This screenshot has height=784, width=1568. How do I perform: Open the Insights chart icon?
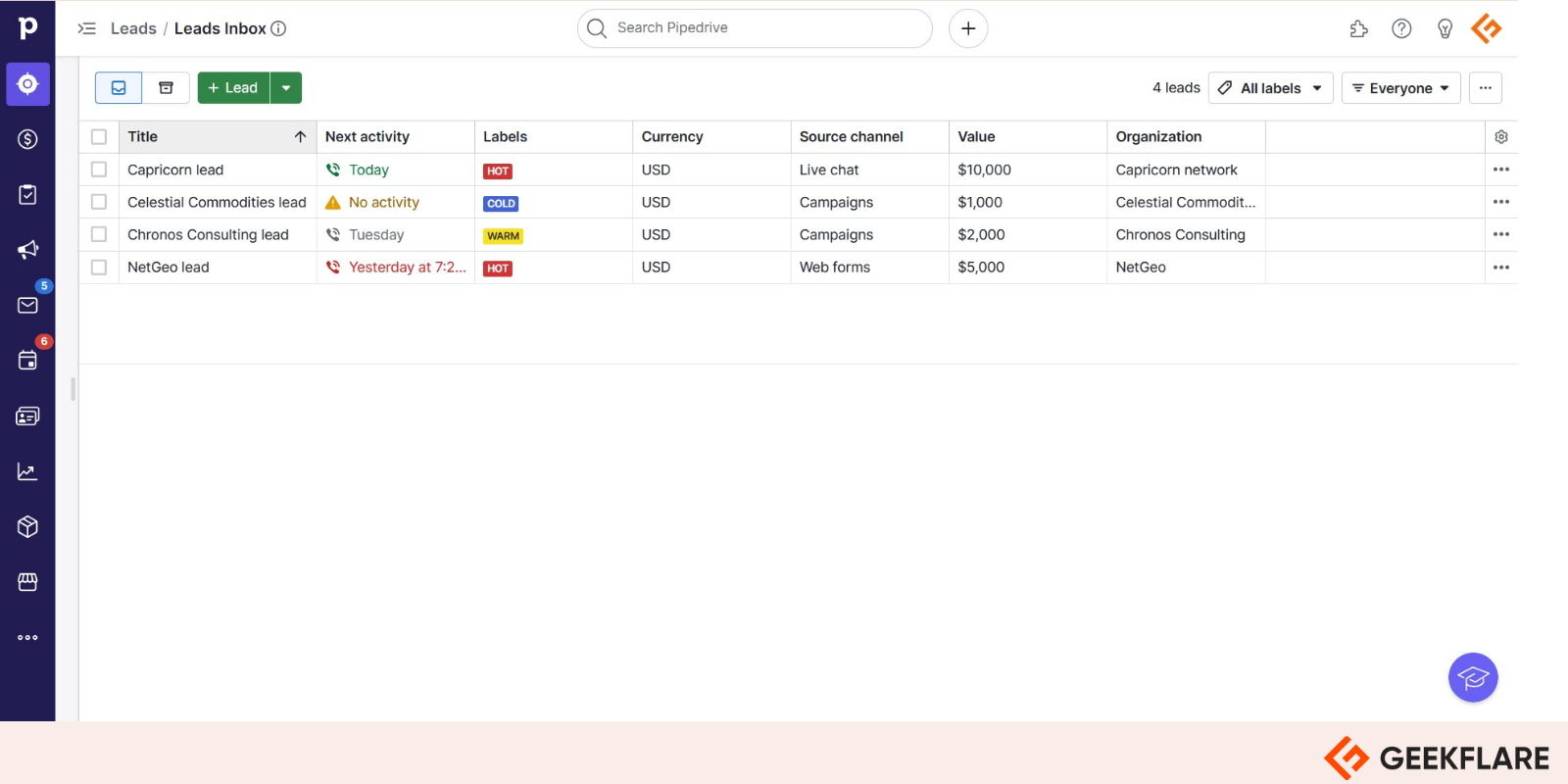point(27,472)
